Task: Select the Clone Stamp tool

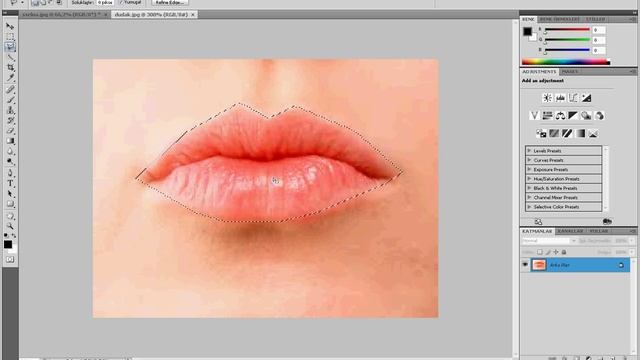Action: [x=10, y=110]
